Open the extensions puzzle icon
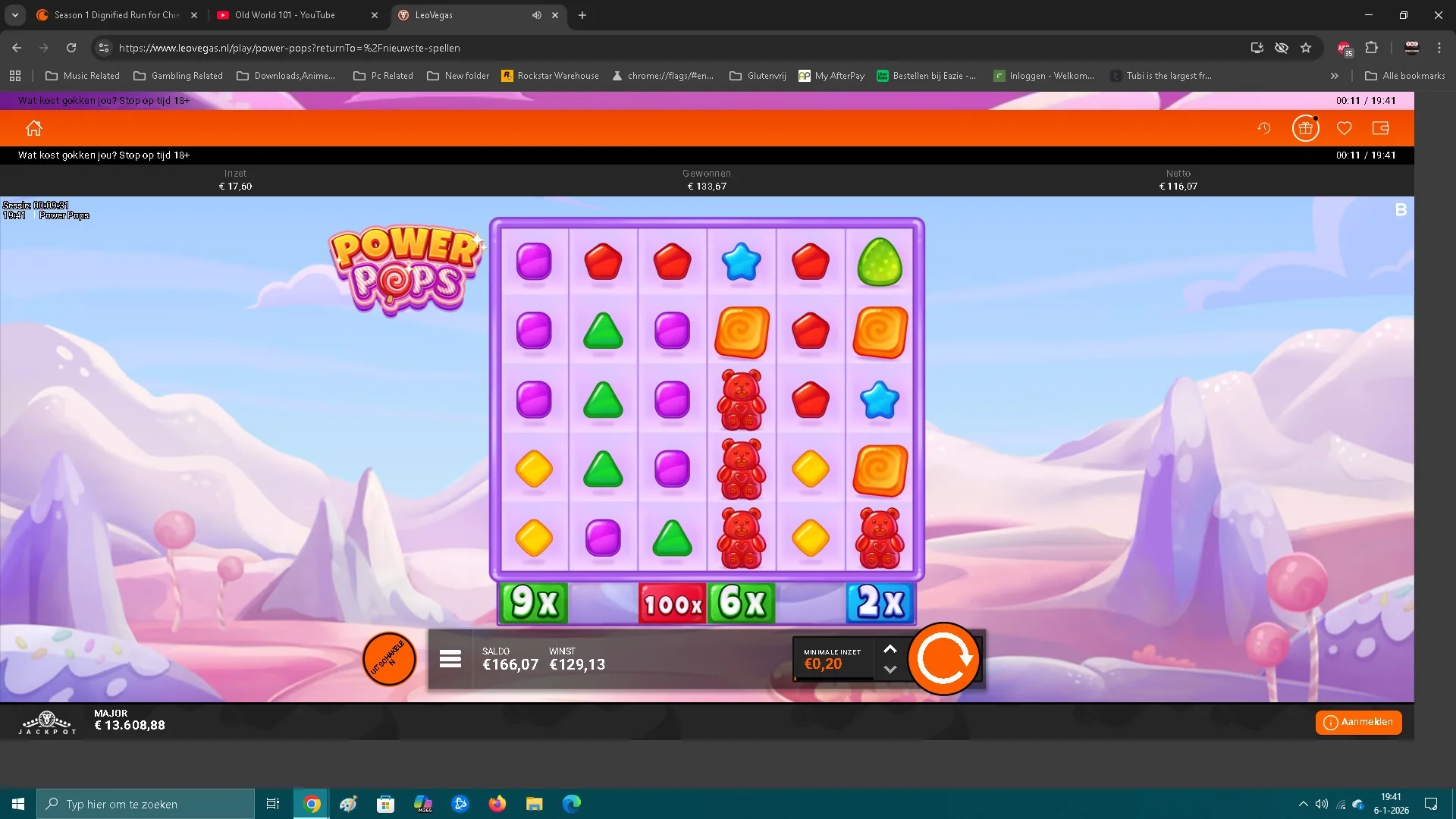 1371,48
